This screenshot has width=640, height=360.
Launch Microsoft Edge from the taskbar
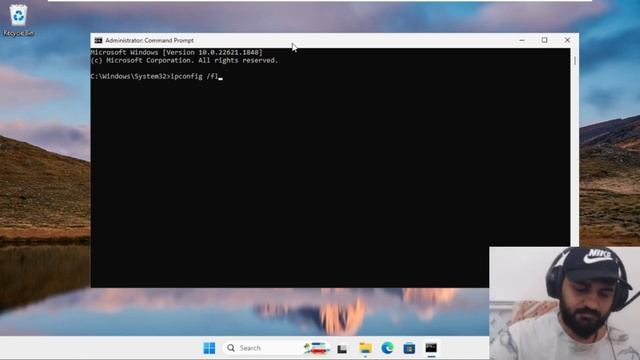coord(387,348)
